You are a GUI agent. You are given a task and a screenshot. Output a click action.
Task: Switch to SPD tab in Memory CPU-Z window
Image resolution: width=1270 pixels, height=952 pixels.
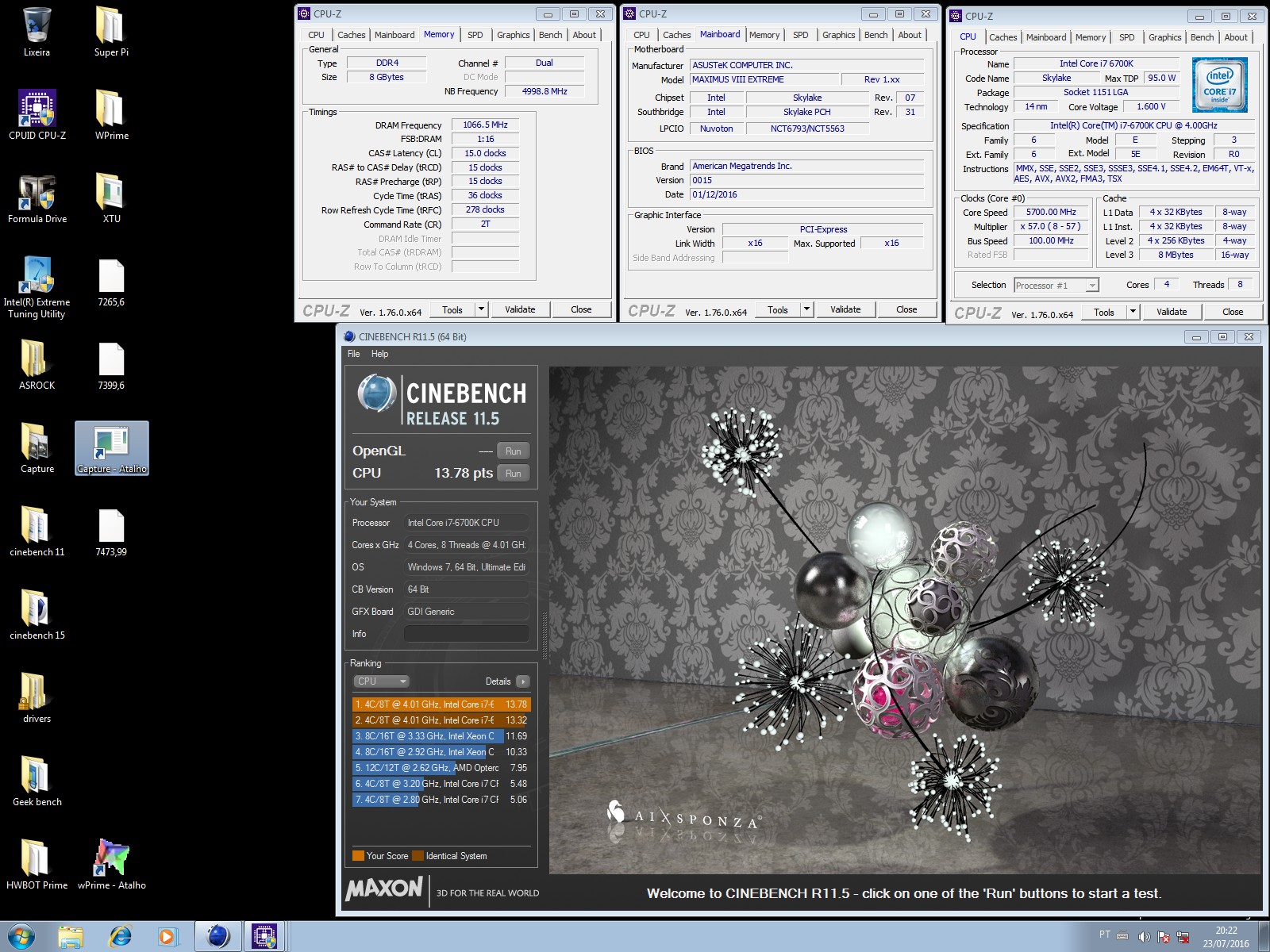point(475,35)
